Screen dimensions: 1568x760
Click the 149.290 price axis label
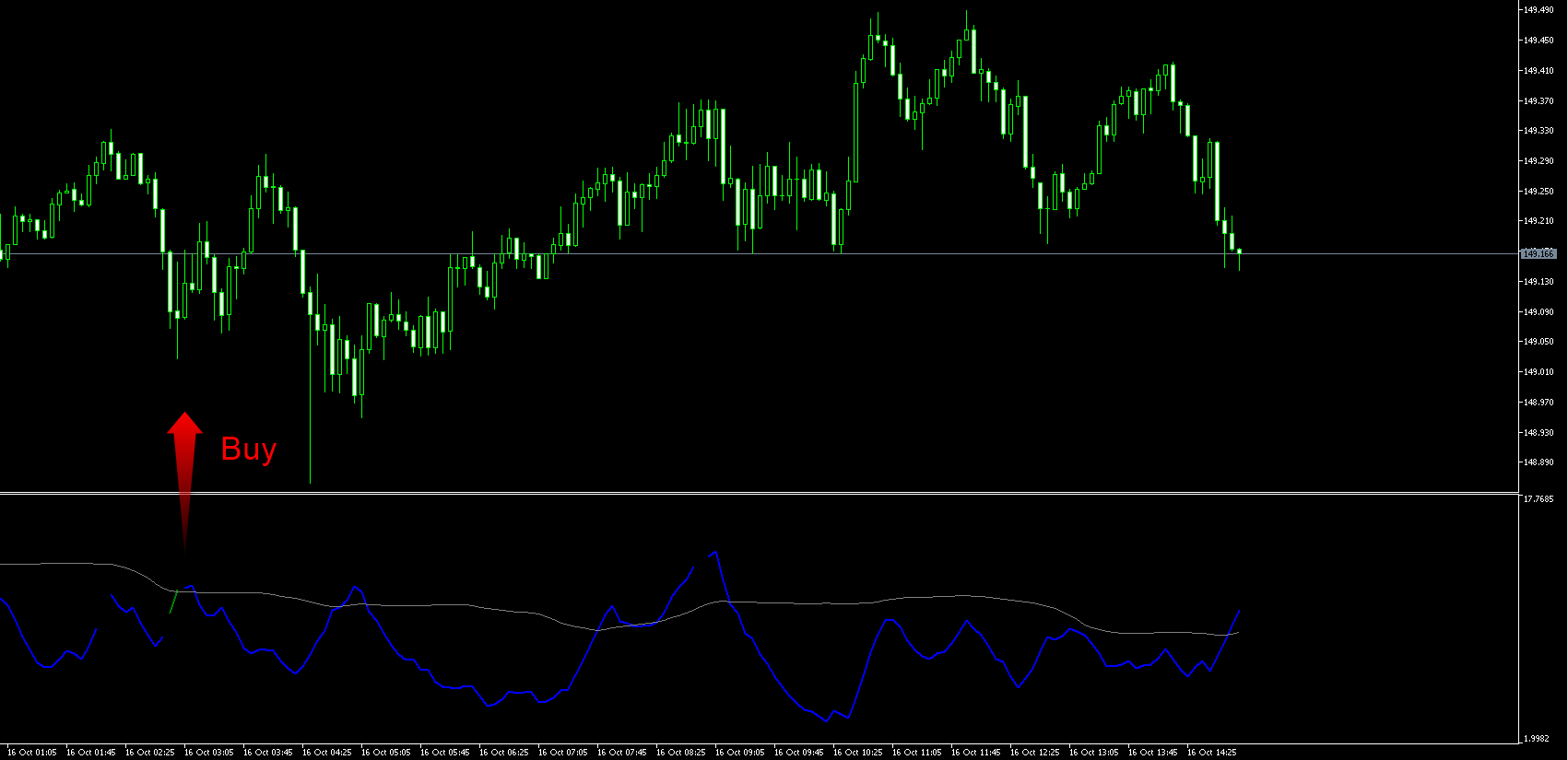pos(1539,161)
